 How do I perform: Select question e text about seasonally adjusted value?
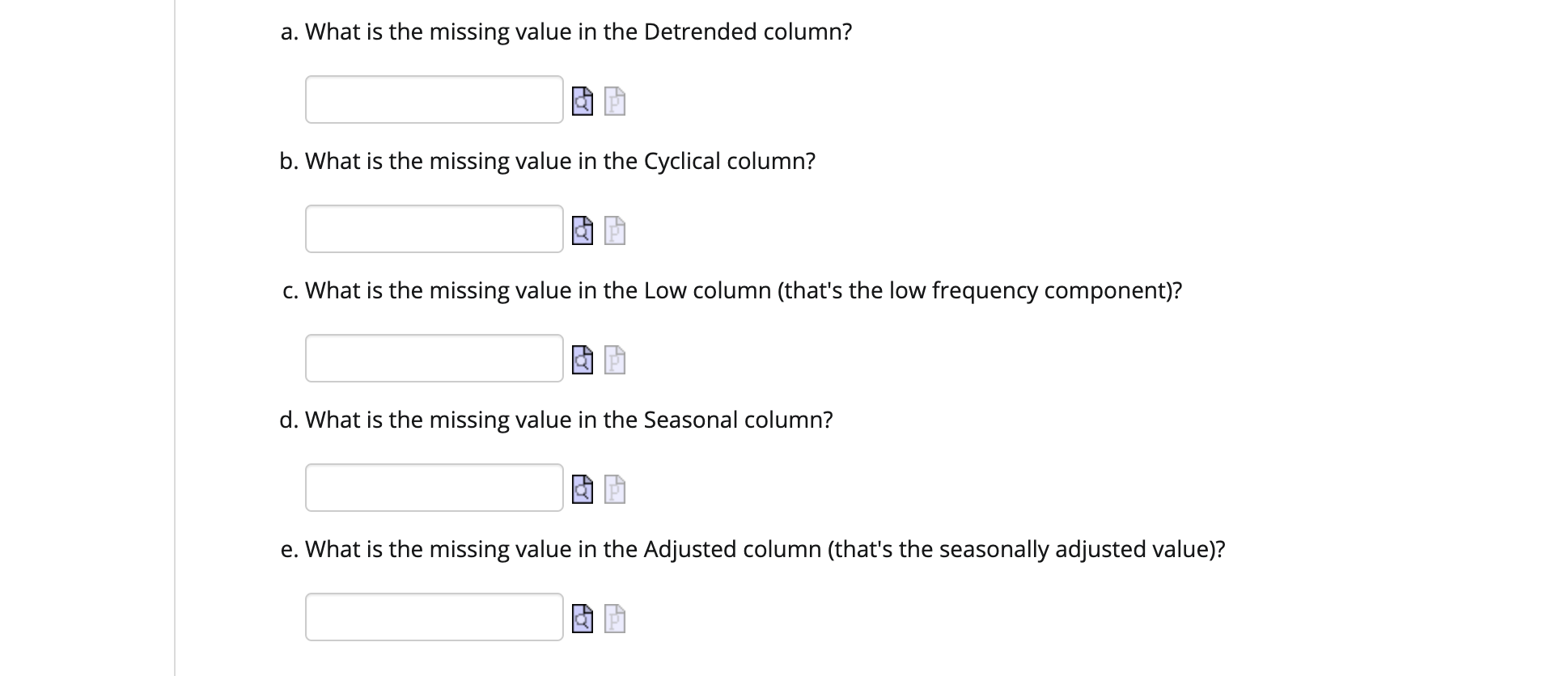[752, 549]
